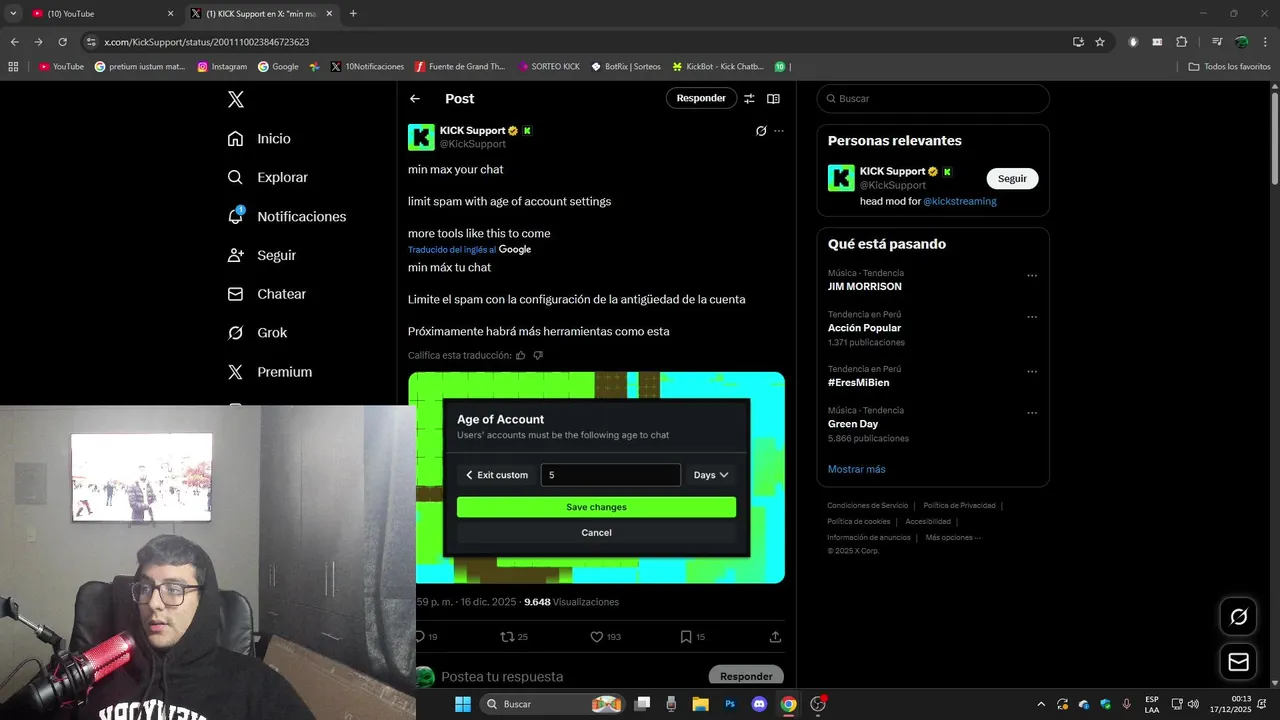
Task: Open Windows Start menu
Action: [x=463, y=704]
